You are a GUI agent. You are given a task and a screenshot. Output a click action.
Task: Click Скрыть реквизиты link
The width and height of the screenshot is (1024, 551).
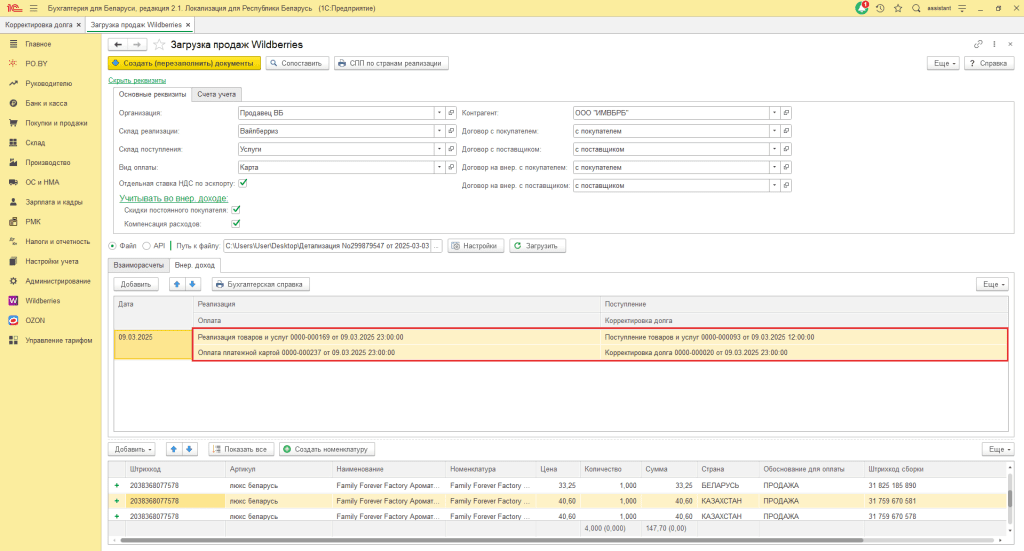click(x=137, y=80)
